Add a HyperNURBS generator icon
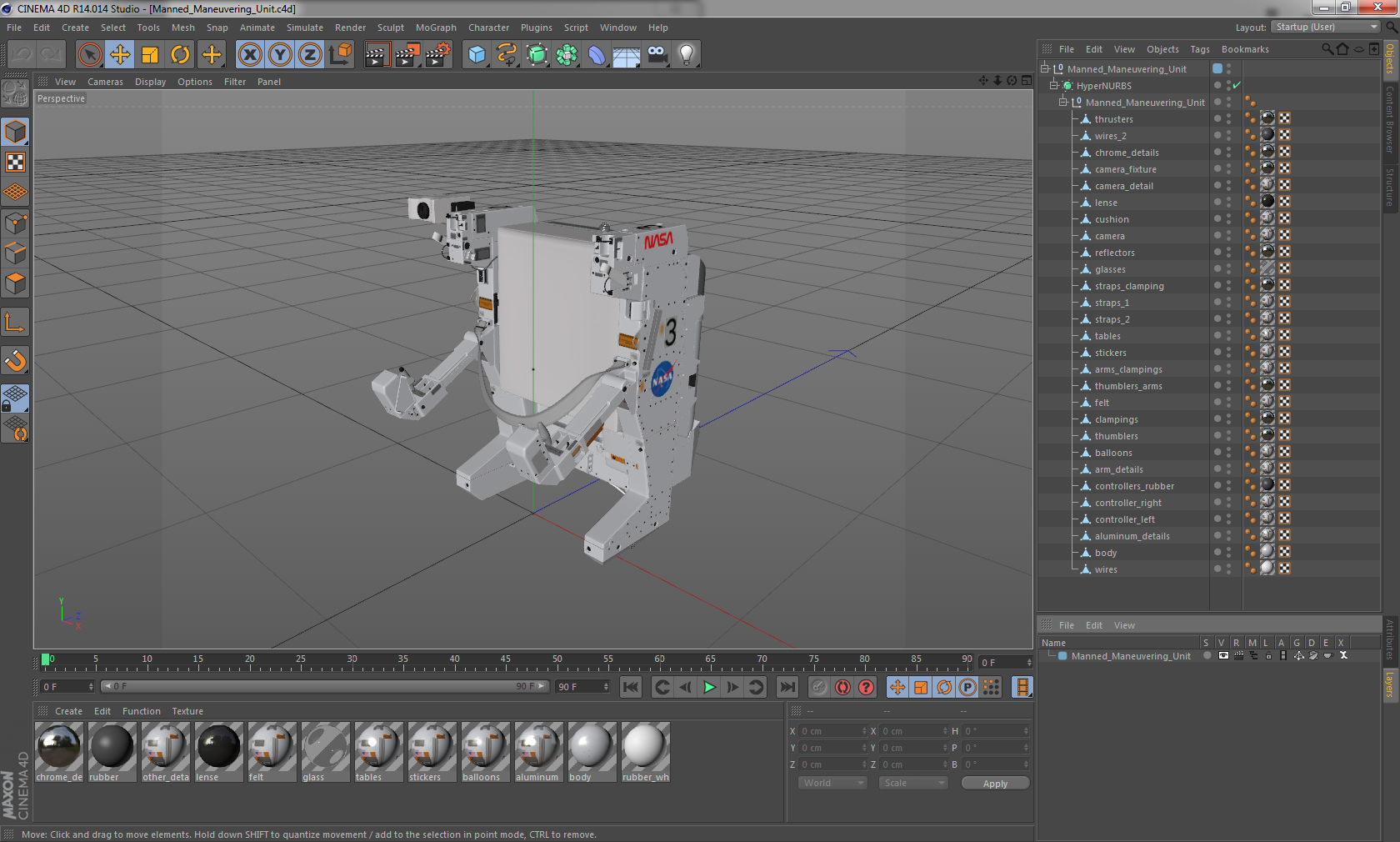Screen dimensions: 1400x842 coord(537,55)
